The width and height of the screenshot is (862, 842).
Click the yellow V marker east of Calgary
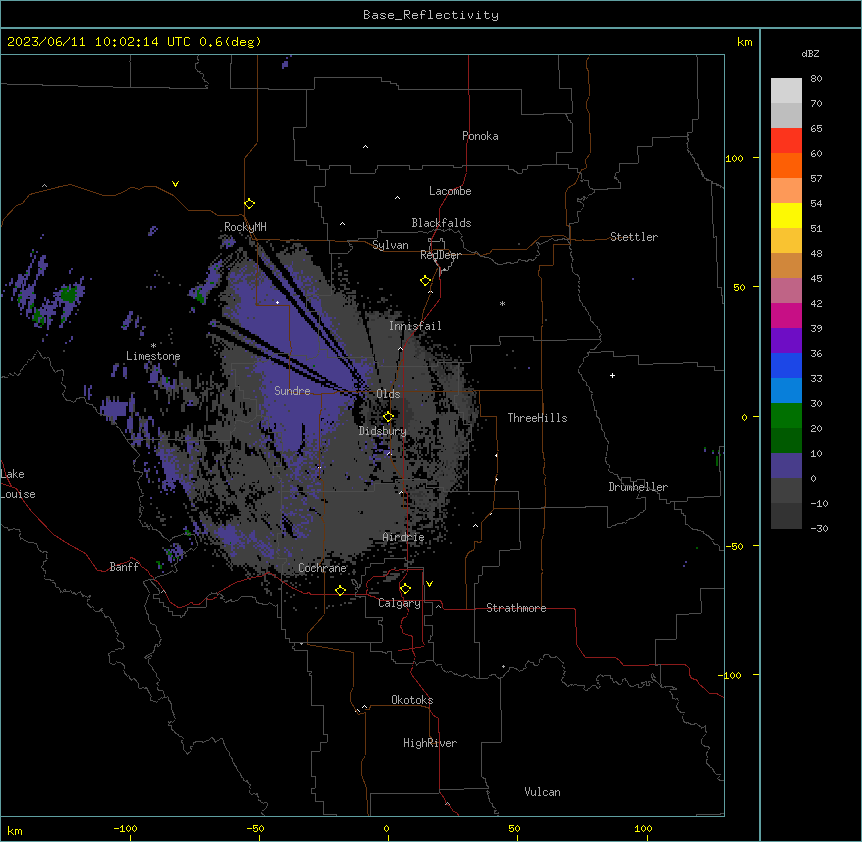[x=429, y=584]
